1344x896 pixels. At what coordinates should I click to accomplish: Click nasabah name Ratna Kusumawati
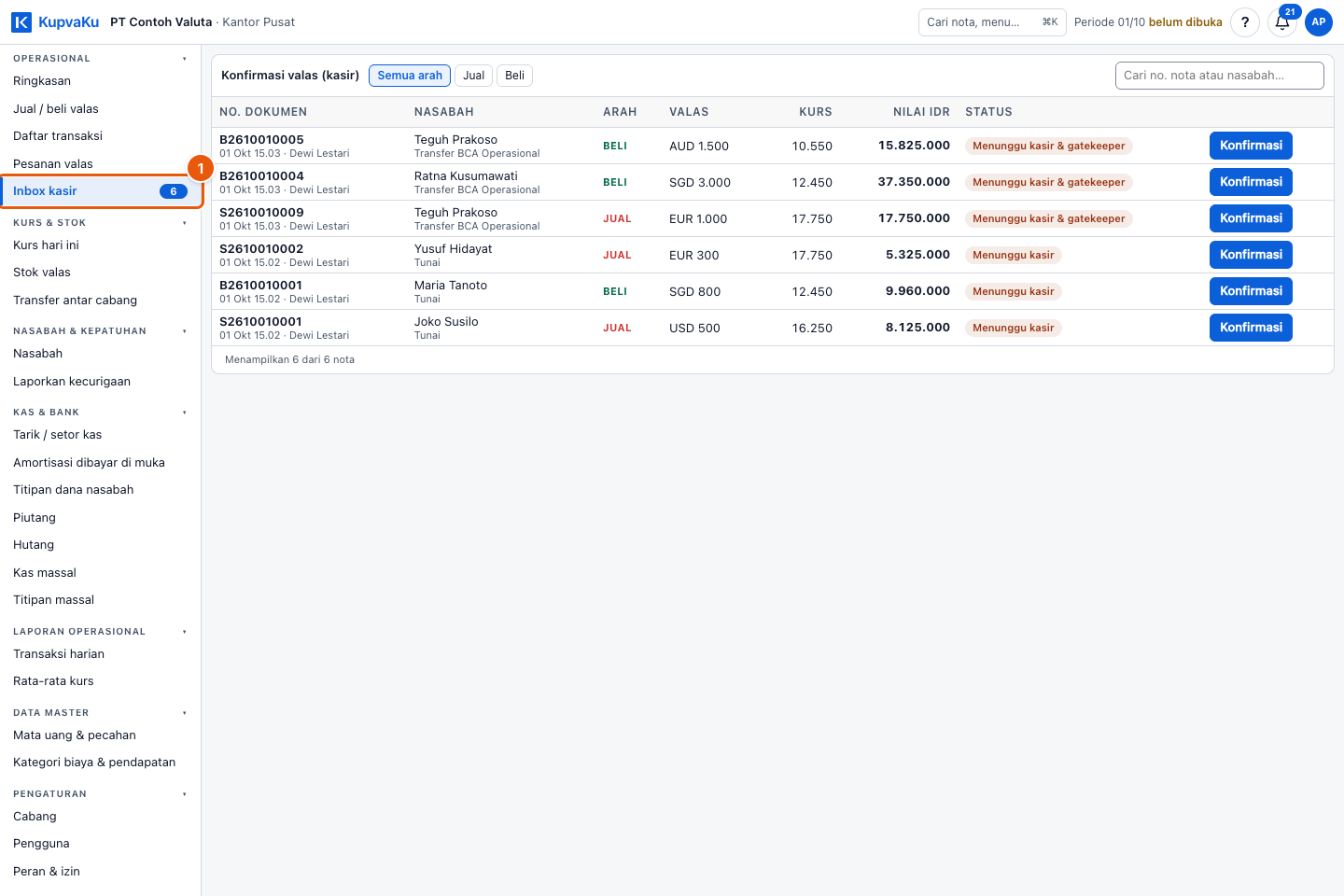click(x=466, y=176)
